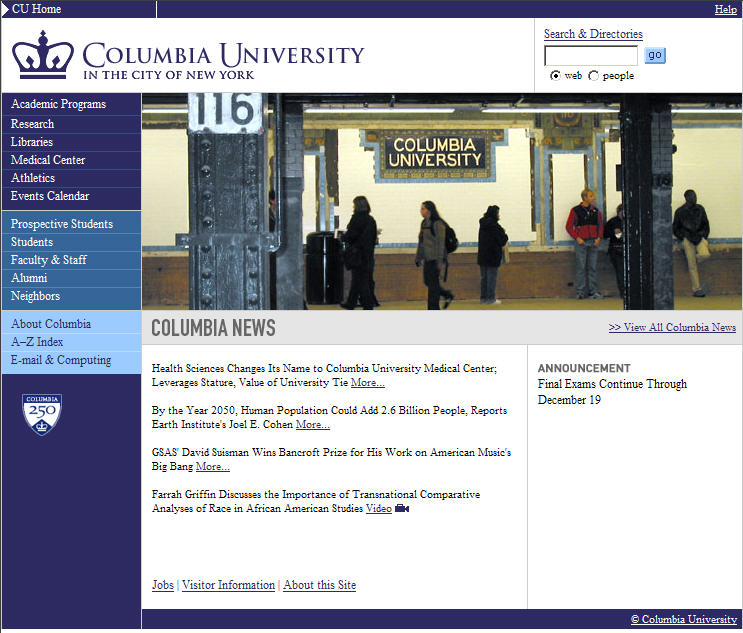The height and width of the screenshot is (633, 743).
Task: Open the About this Site link
Action: [319, 585]
